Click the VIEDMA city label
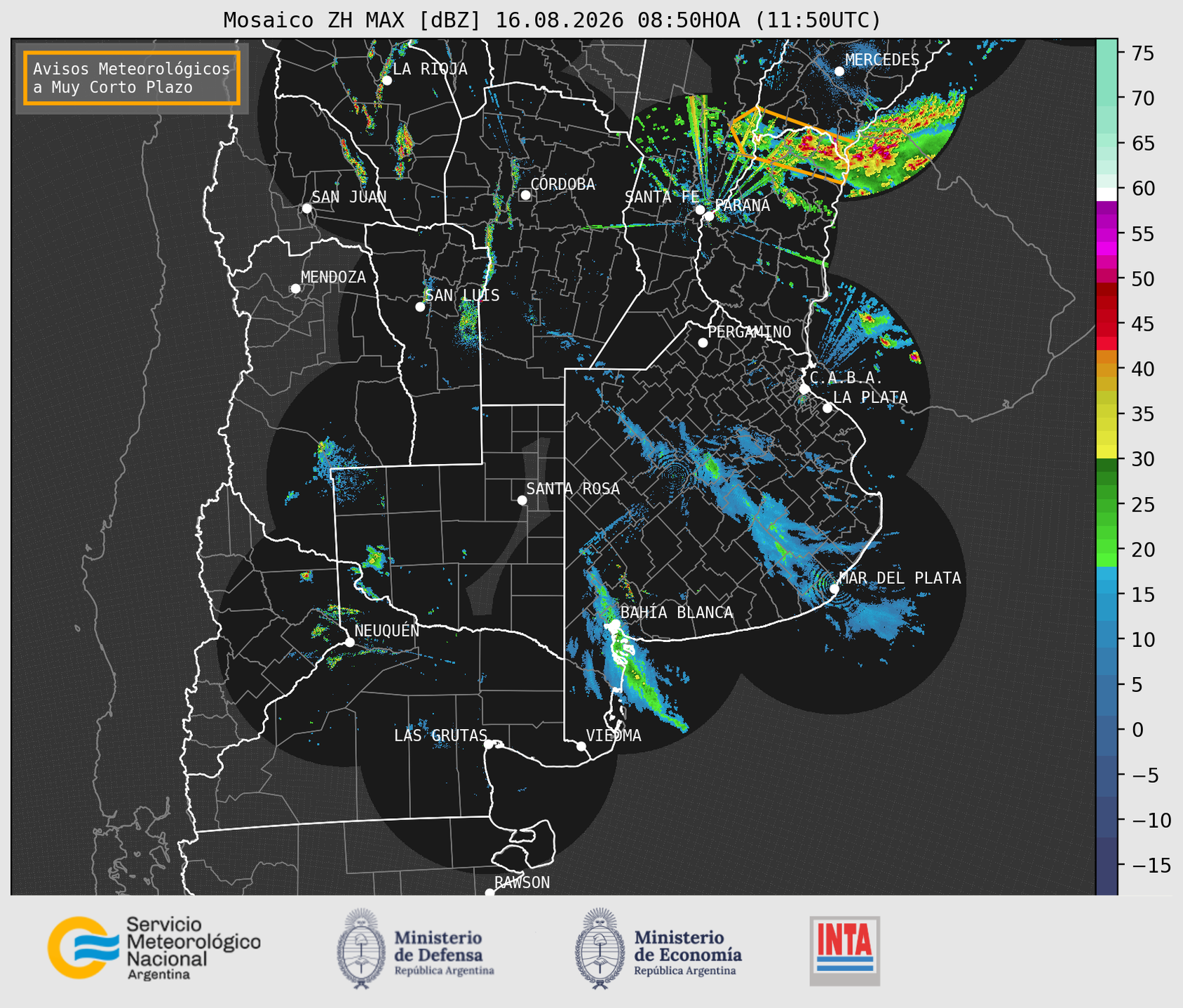 pyautogui.click(x=614, y=735)
